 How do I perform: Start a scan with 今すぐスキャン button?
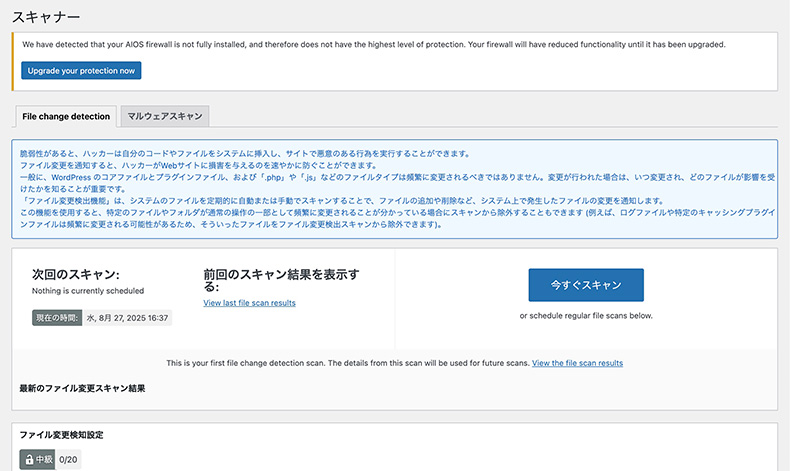(586, 285)
